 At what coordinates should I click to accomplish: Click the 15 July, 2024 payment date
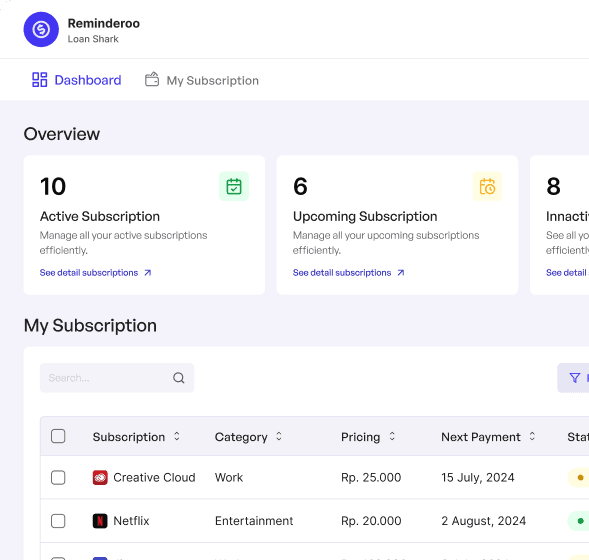point(478,477)
